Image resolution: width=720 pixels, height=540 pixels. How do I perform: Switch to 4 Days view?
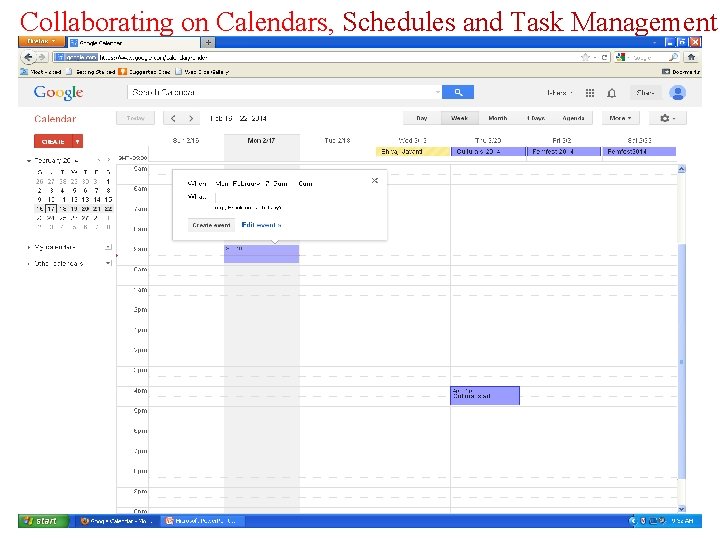[536, 118]
